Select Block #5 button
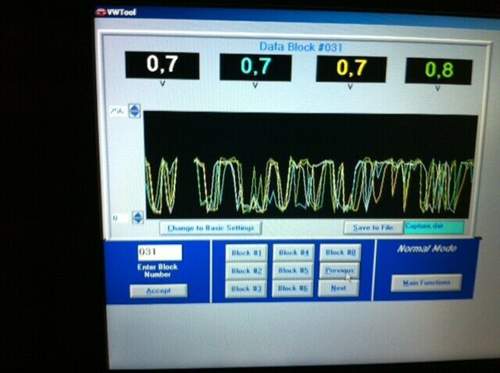Image resolution: width=500 pixels, height=373 pixels. coord(293,270)
